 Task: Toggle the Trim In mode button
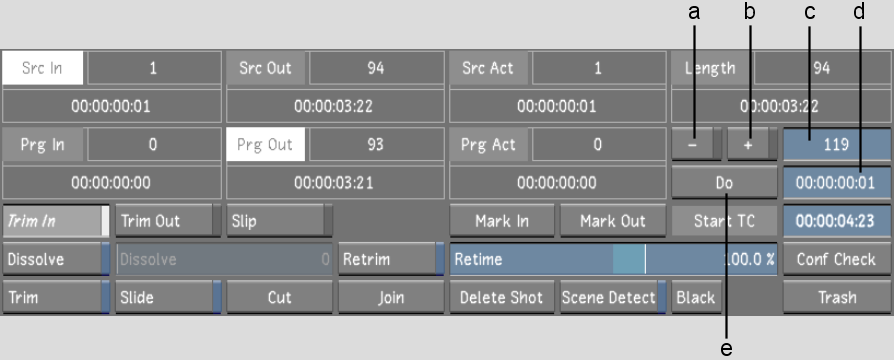(56, 221)
